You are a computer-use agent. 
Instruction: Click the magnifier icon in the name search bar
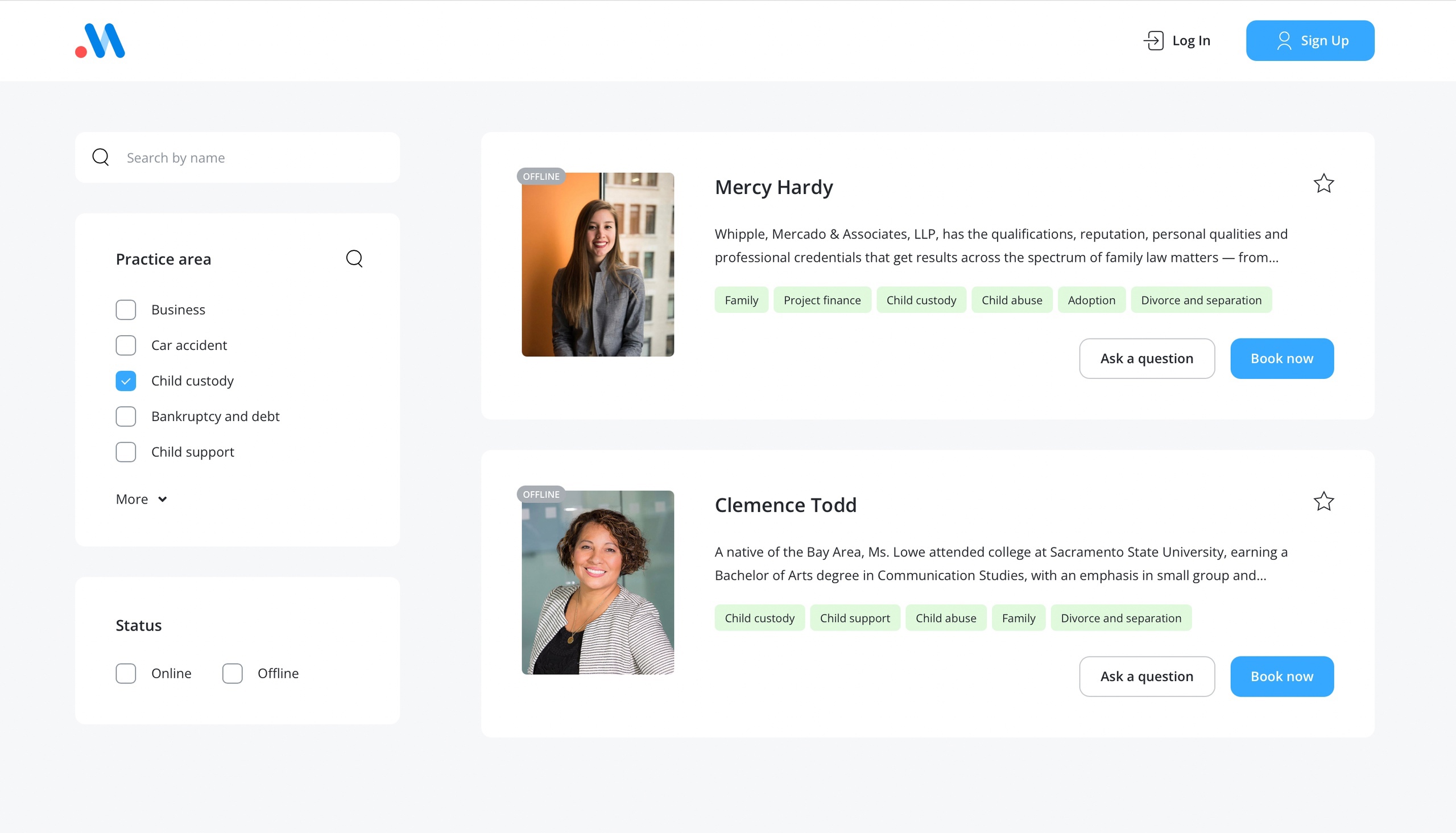click(100, 157)
